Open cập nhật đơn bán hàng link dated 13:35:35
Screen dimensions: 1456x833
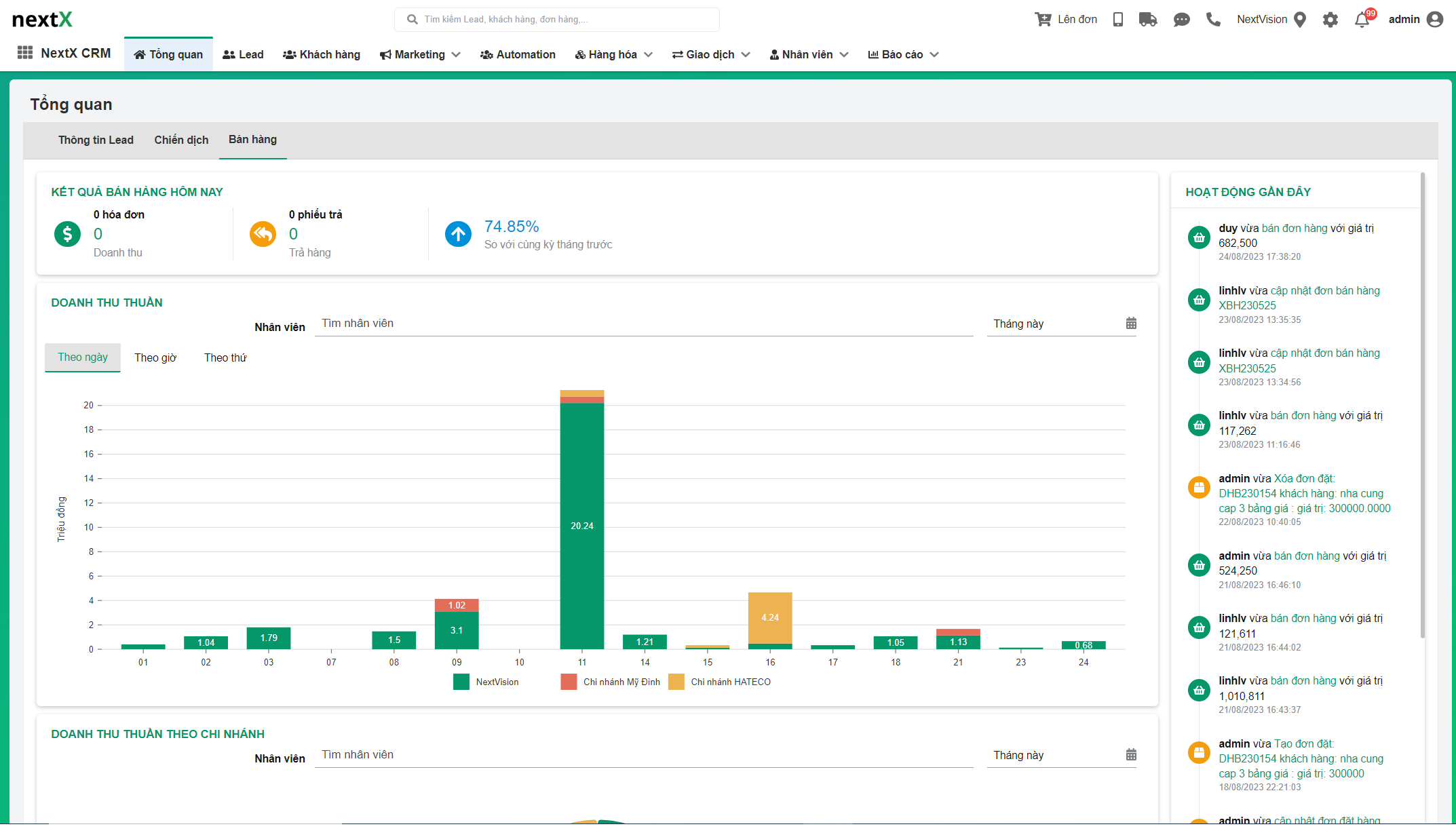tap(1299, 298)
